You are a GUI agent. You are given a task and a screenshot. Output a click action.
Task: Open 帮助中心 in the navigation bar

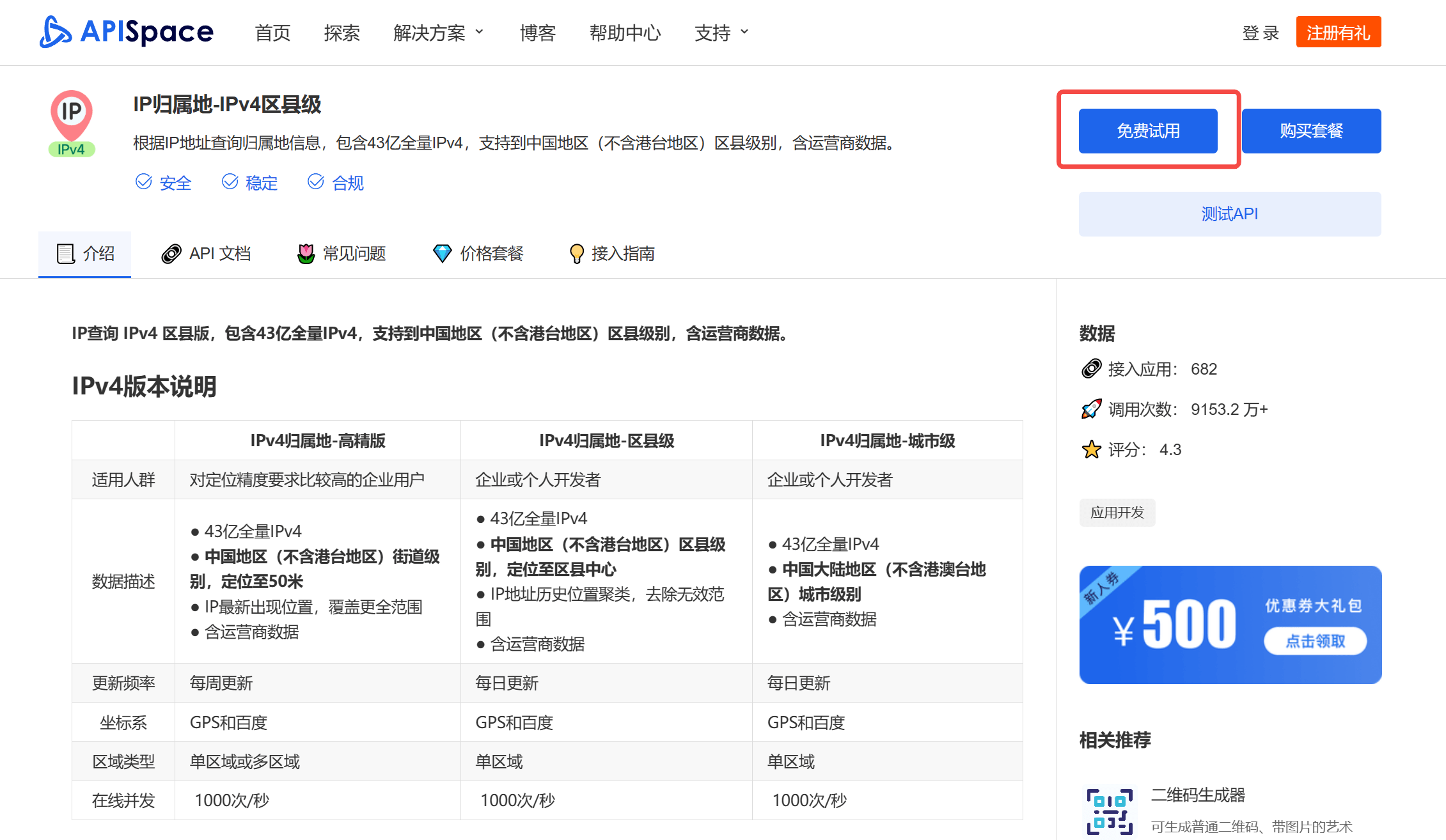click(625, 33)
